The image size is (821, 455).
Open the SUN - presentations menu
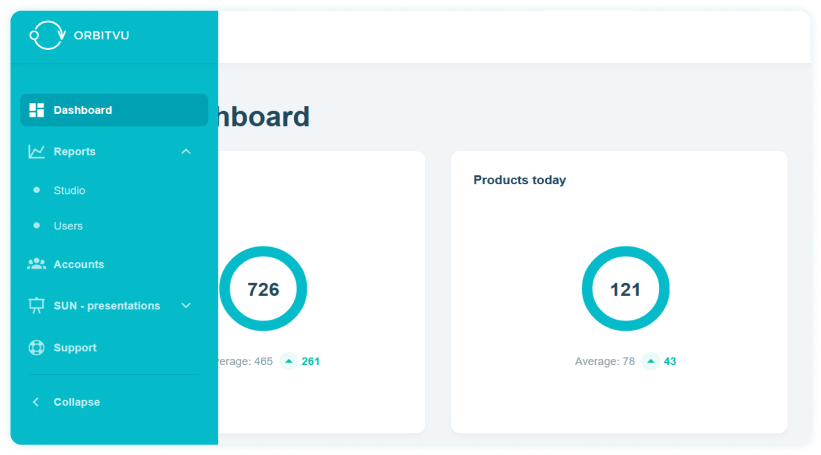(107, 306)
